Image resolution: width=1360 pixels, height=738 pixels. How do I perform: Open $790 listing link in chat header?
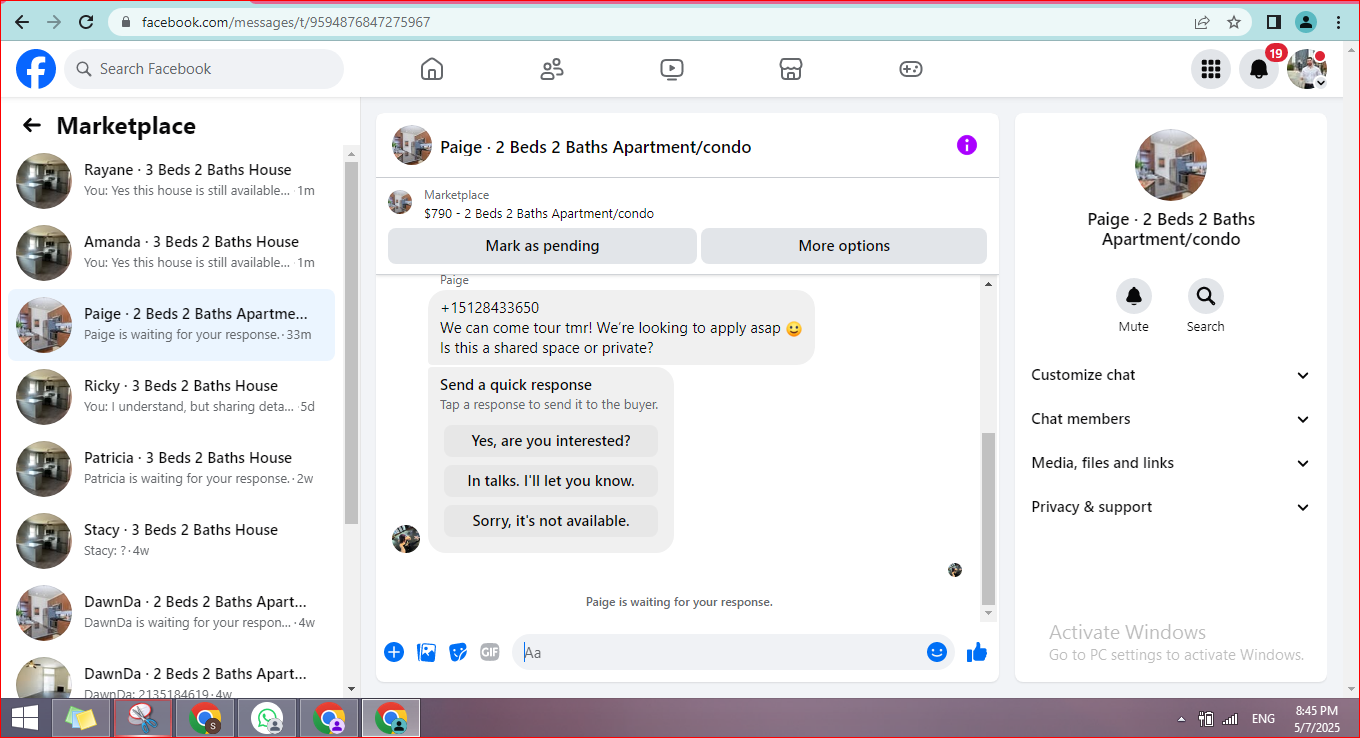pyautogui.click(x=539, y=213)
